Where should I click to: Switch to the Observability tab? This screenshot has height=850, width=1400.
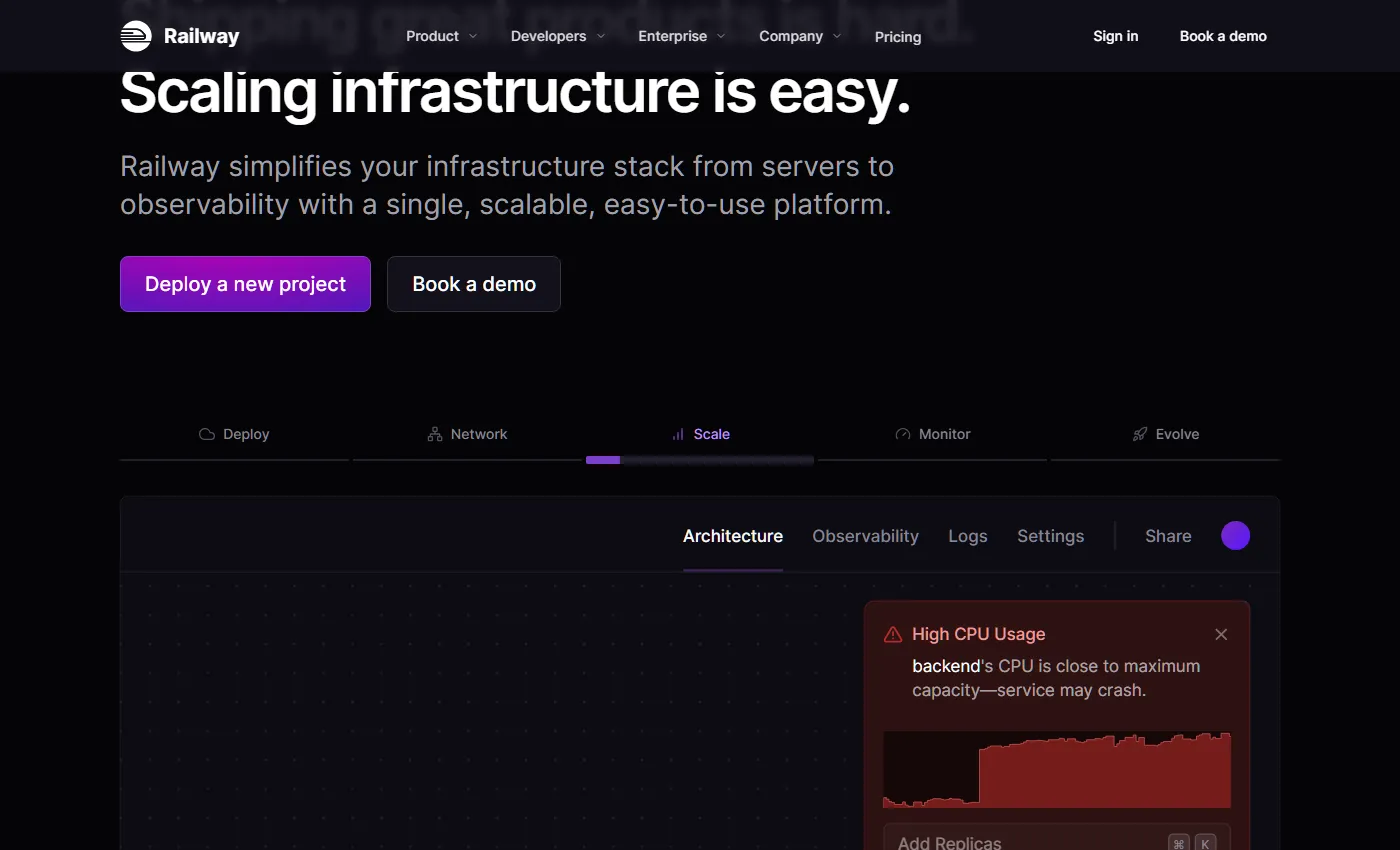865,536
